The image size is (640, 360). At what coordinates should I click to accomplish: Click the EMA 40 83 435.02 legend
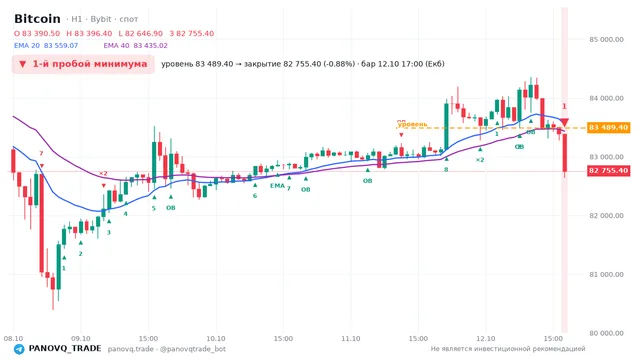pyautogui.click(x=136, y=46)
